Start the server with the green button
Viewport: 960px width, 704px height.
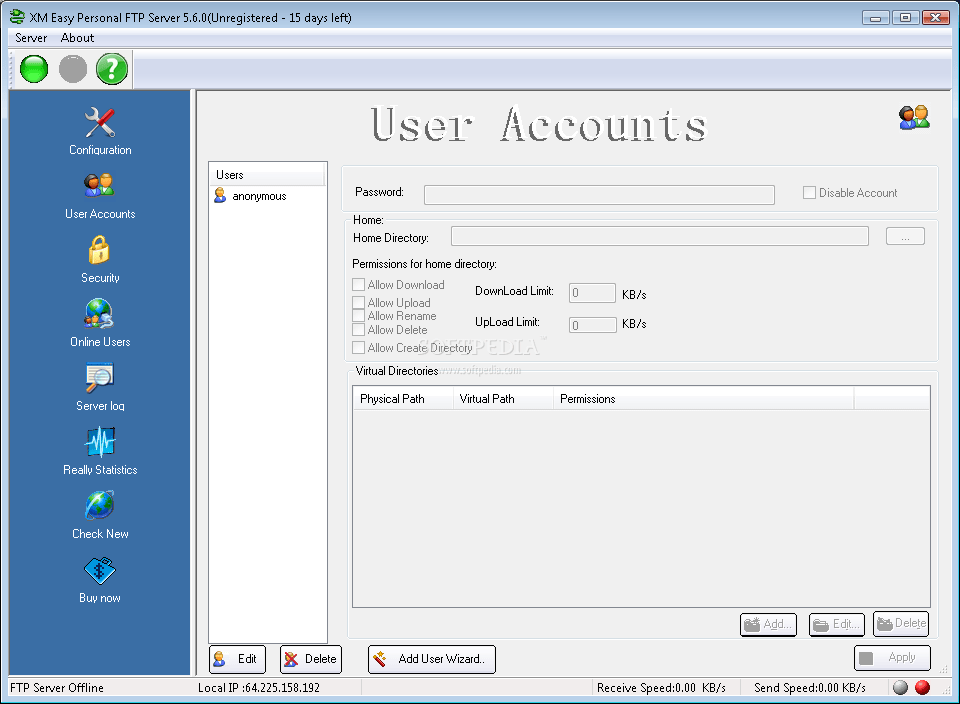[34, 69]
